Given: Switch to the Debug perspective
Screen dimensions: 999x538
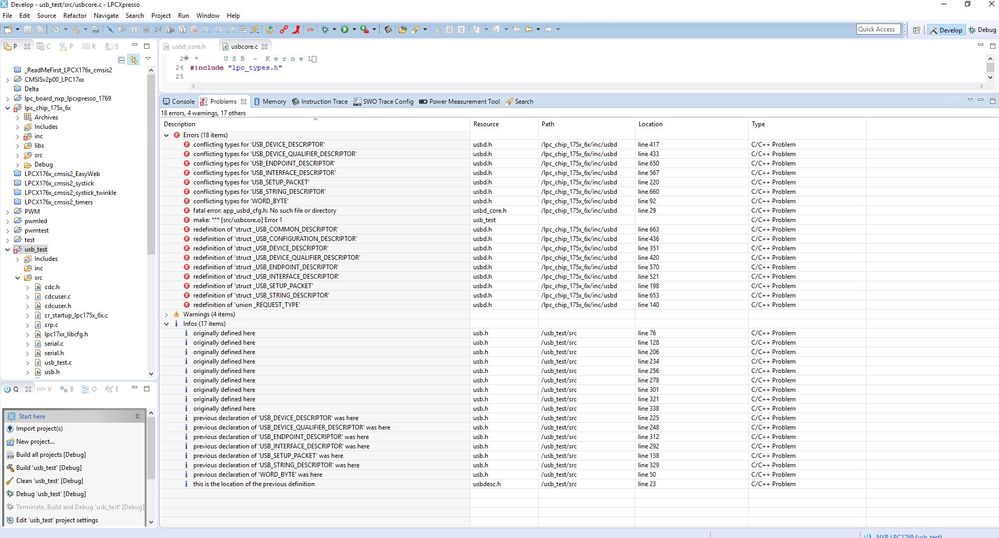Looking at the screenshot, I should pos(982,30).
